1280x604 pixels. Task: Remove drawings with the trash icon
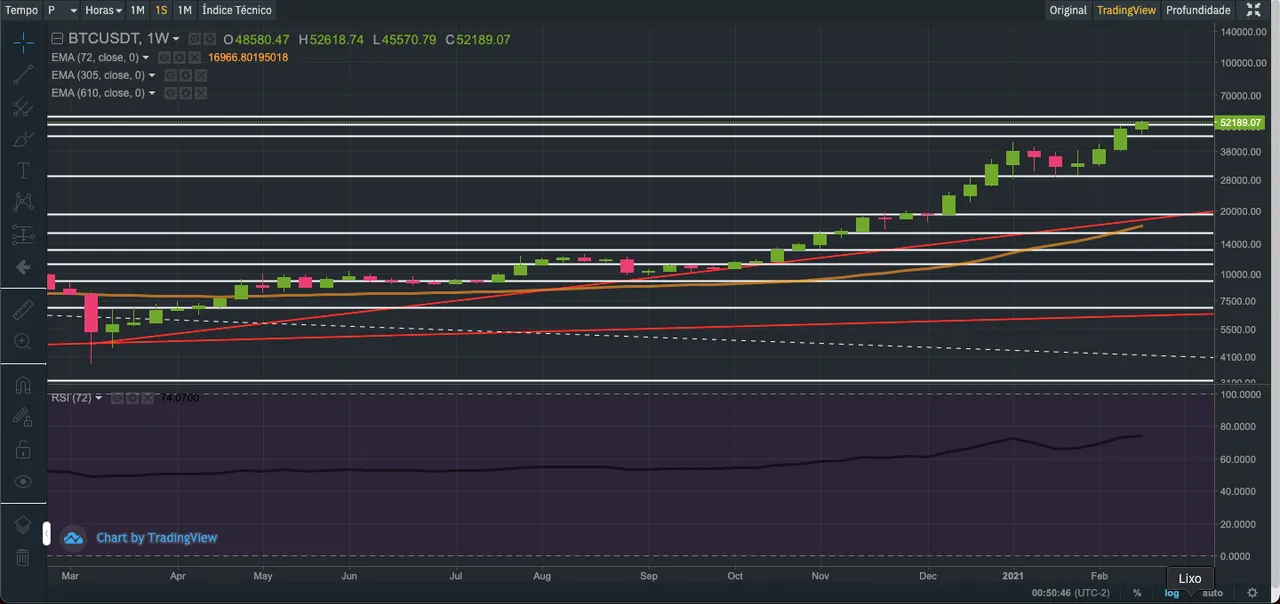tap(23, 557)
